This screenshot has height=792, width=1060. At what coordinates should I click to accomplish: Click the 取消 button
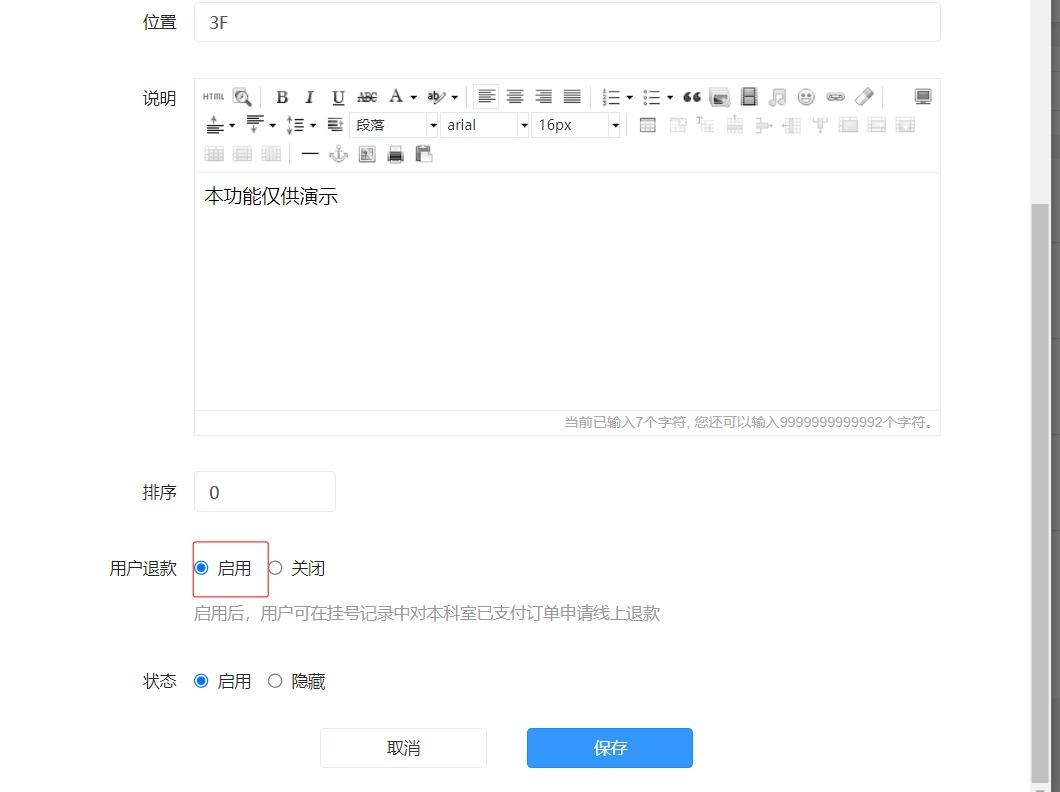coord(404,747)
